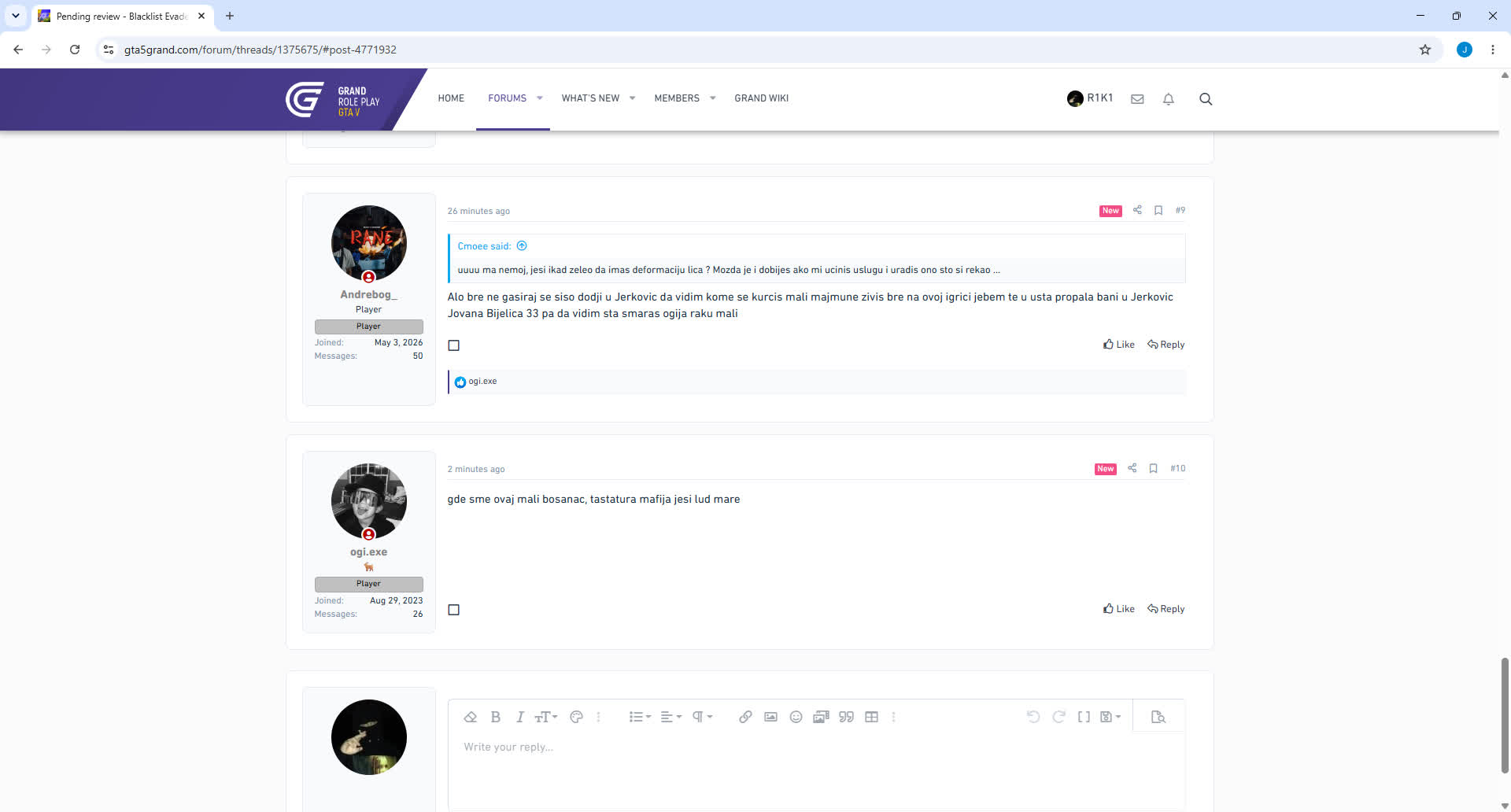Viewport: 1511px width, 812px height.
Task: Expand the Forums menu arrow
Action: point(540,98)
